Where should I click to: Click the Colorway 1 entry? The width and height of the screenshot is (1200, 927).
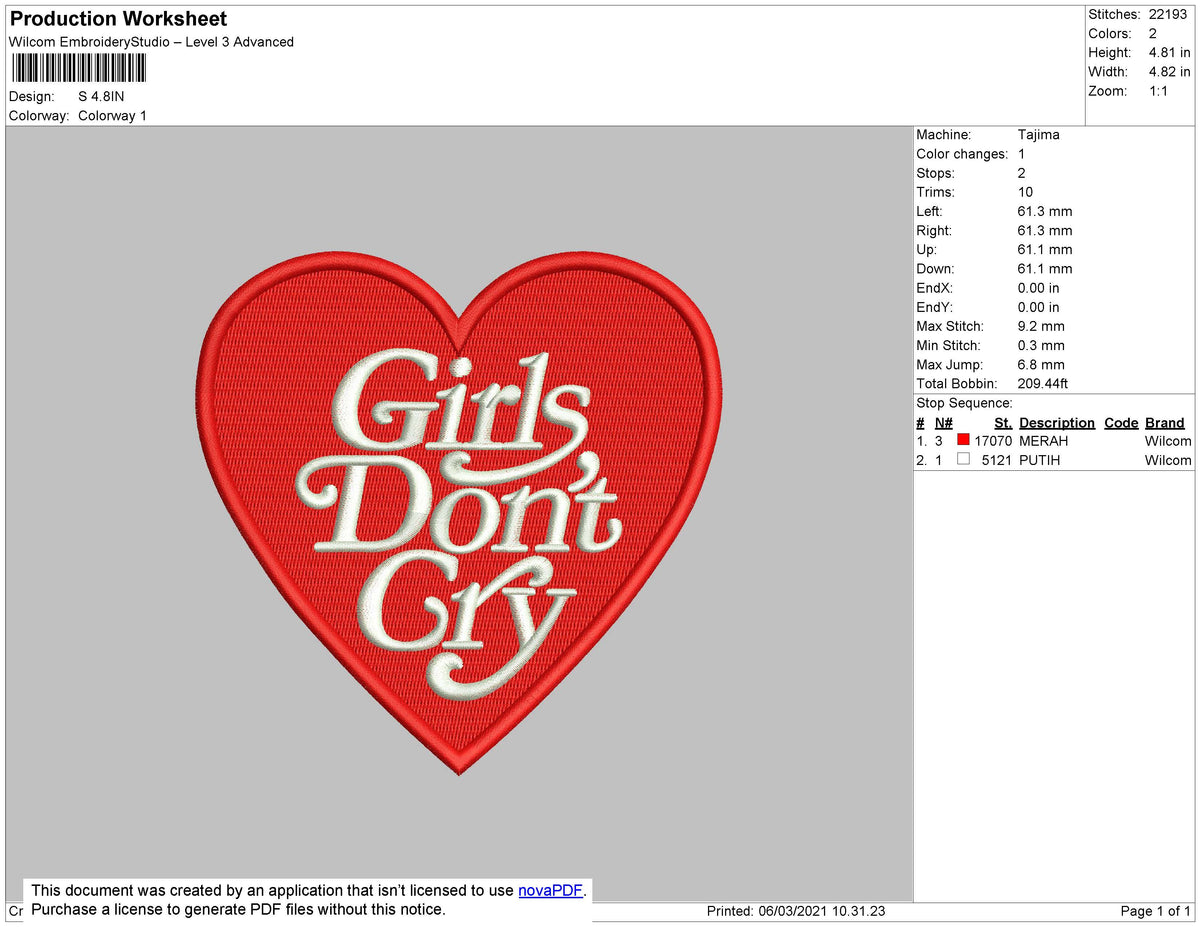(112, 115)
